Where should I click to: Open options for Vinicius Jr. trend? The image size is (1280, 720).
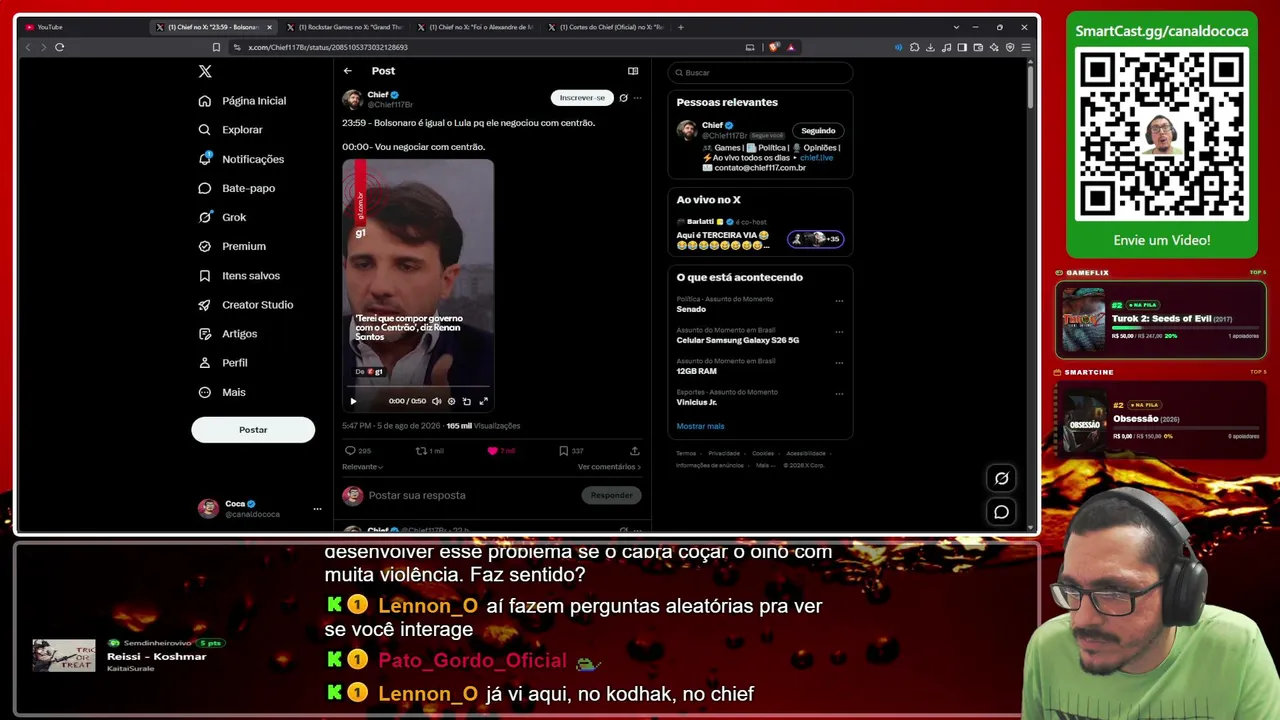coord(839,393)
